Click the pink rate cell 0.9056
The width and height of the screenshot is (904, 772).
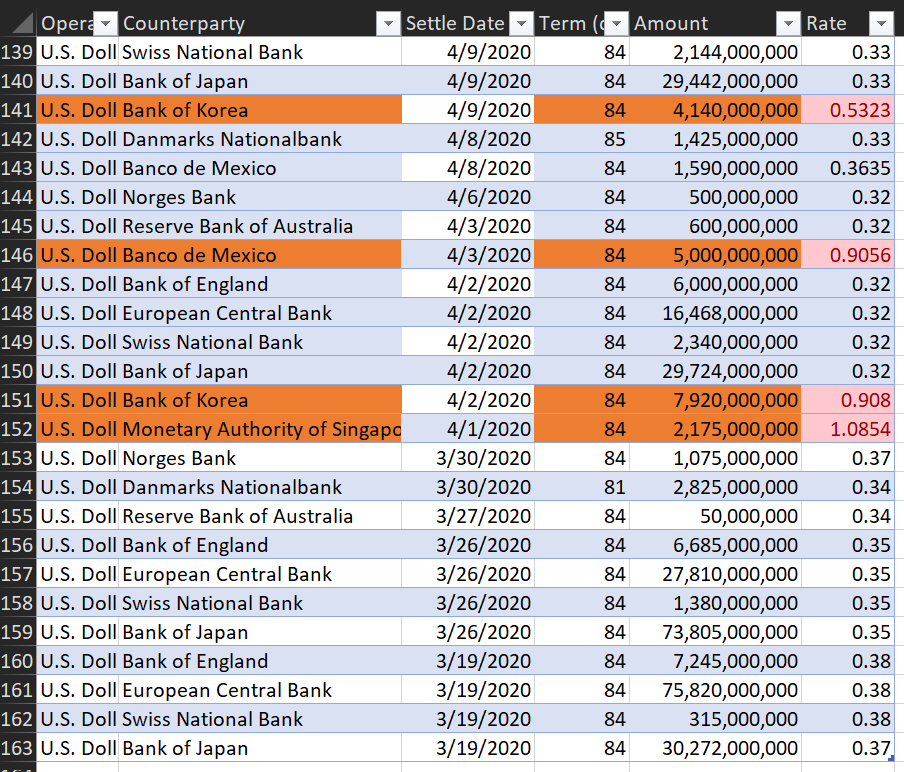[848, 255]
